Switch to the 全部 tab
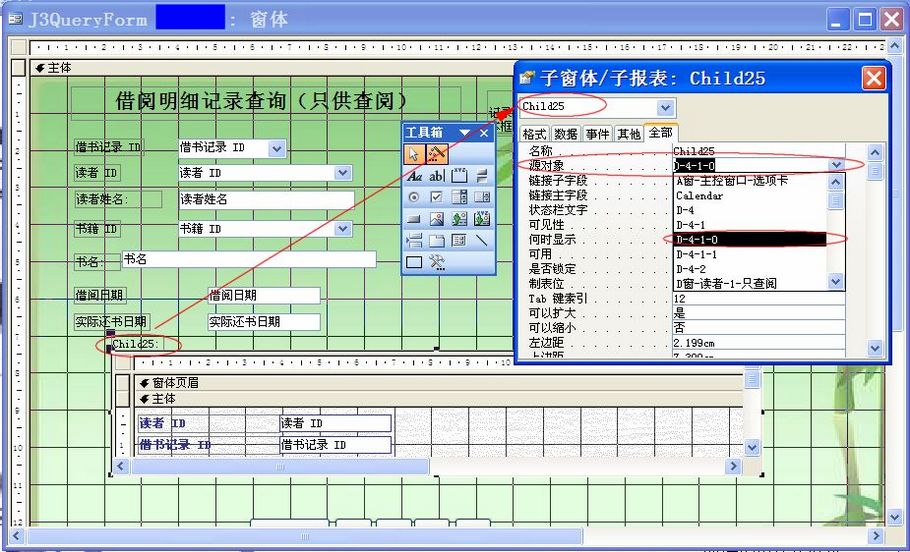 tap(660, 133)
